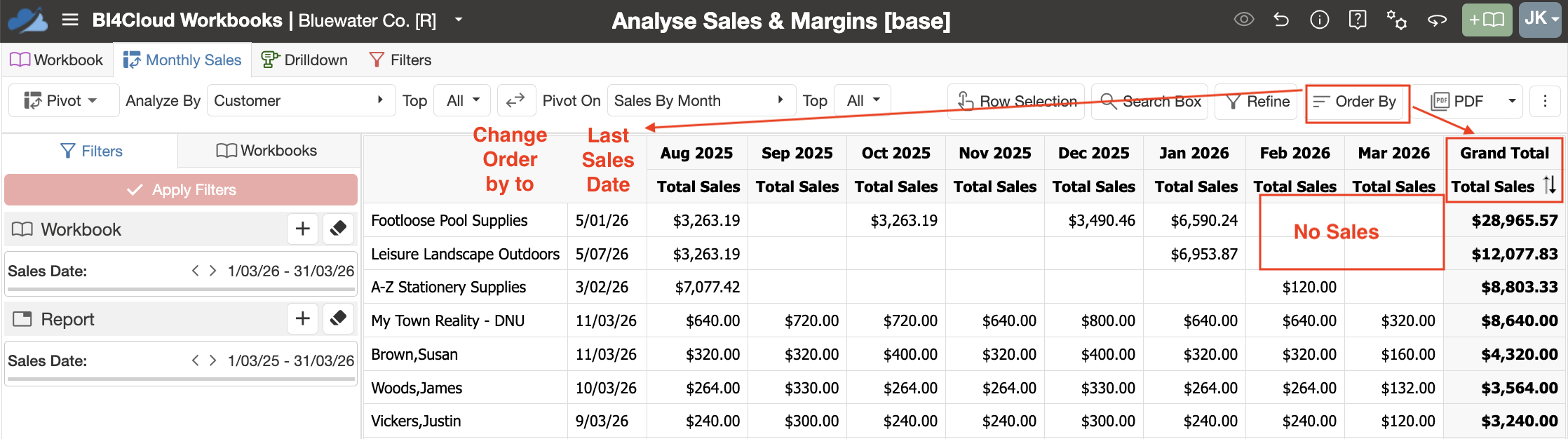Click the BI4Cloud cloud logo
Viewport: 1568px width, 439px height.
(x=28, y=20)
